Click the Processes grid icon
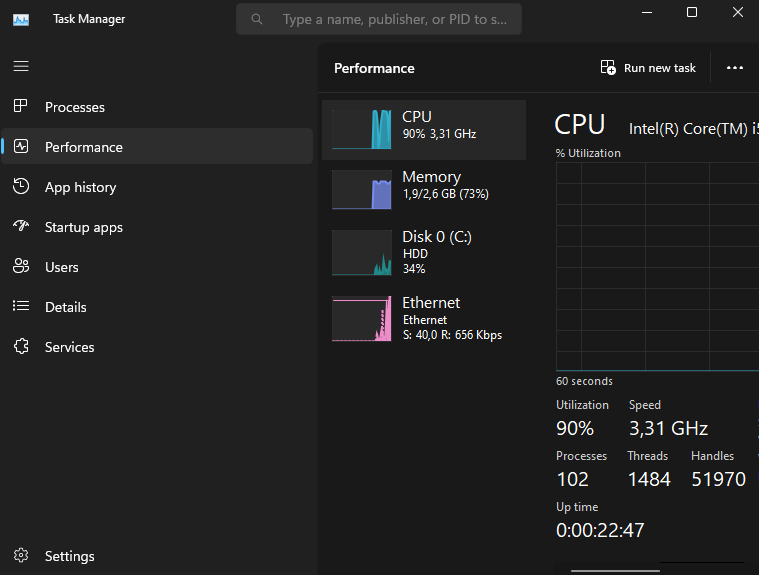 pyautogui.click(x=21, y=106)
